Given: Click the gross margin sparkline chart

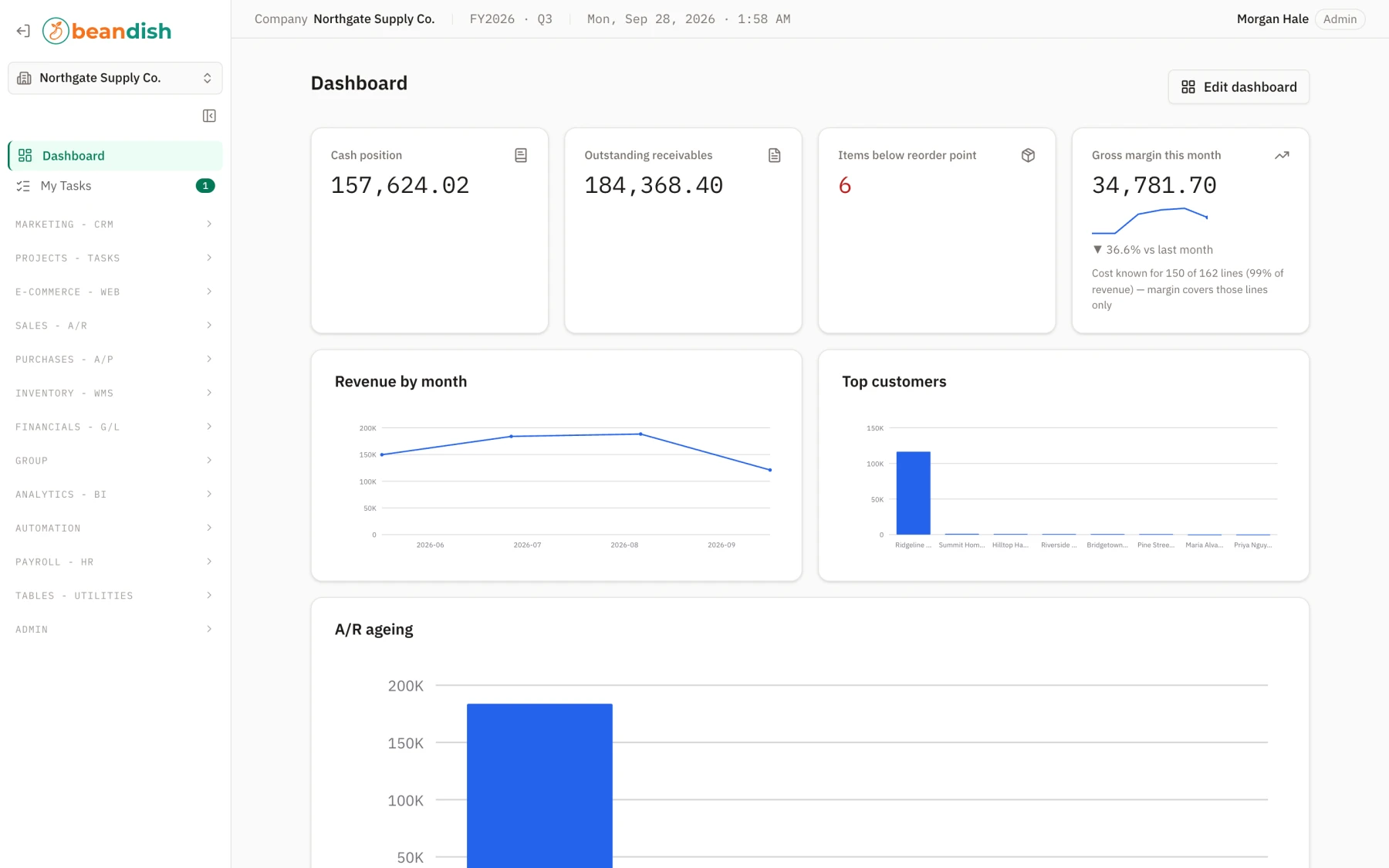Looking at the screenshot, I should (x=1150, y=221).
